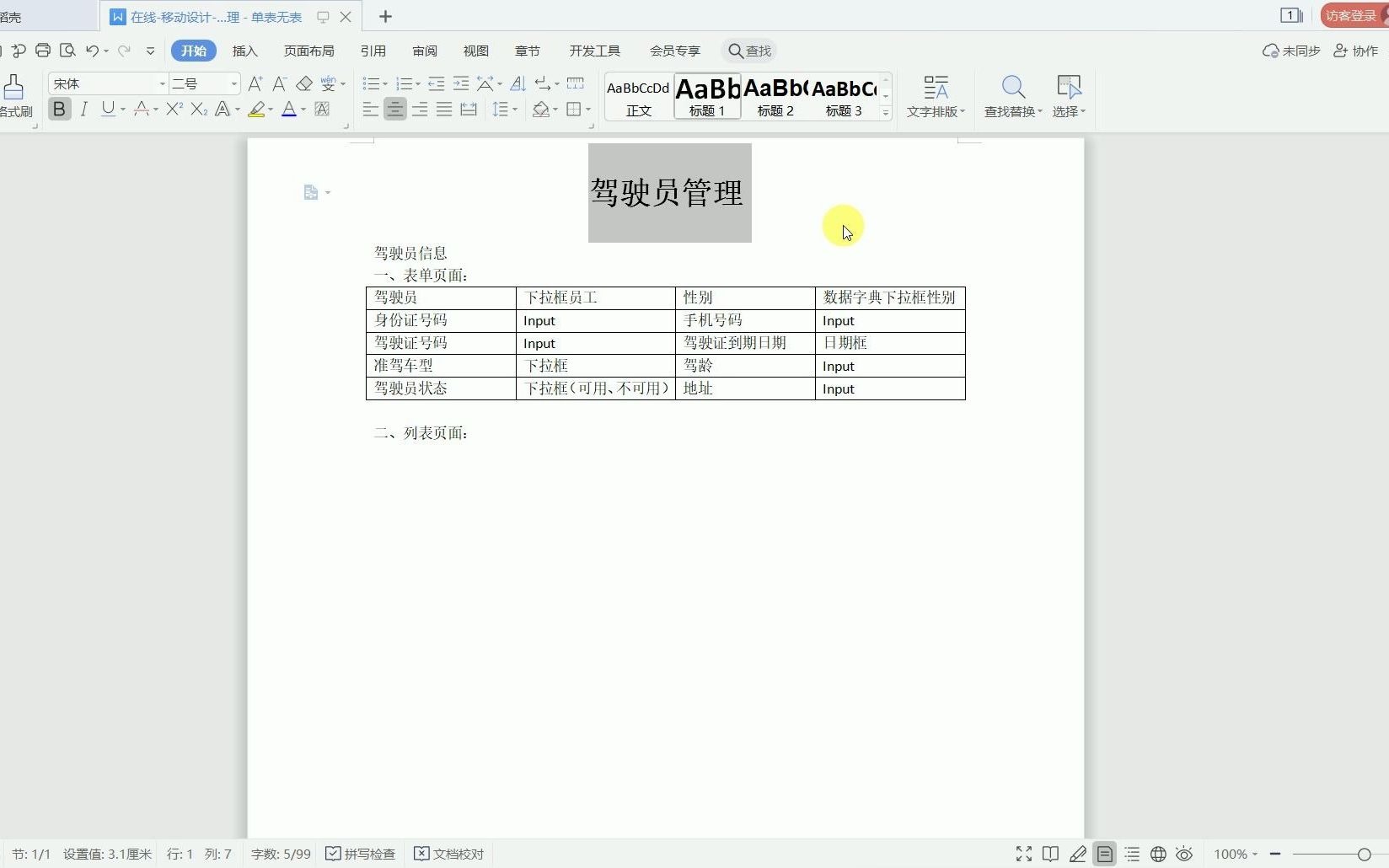Justify paragraph text
The width and height of the screenshot is (1389, 868).
444,109
